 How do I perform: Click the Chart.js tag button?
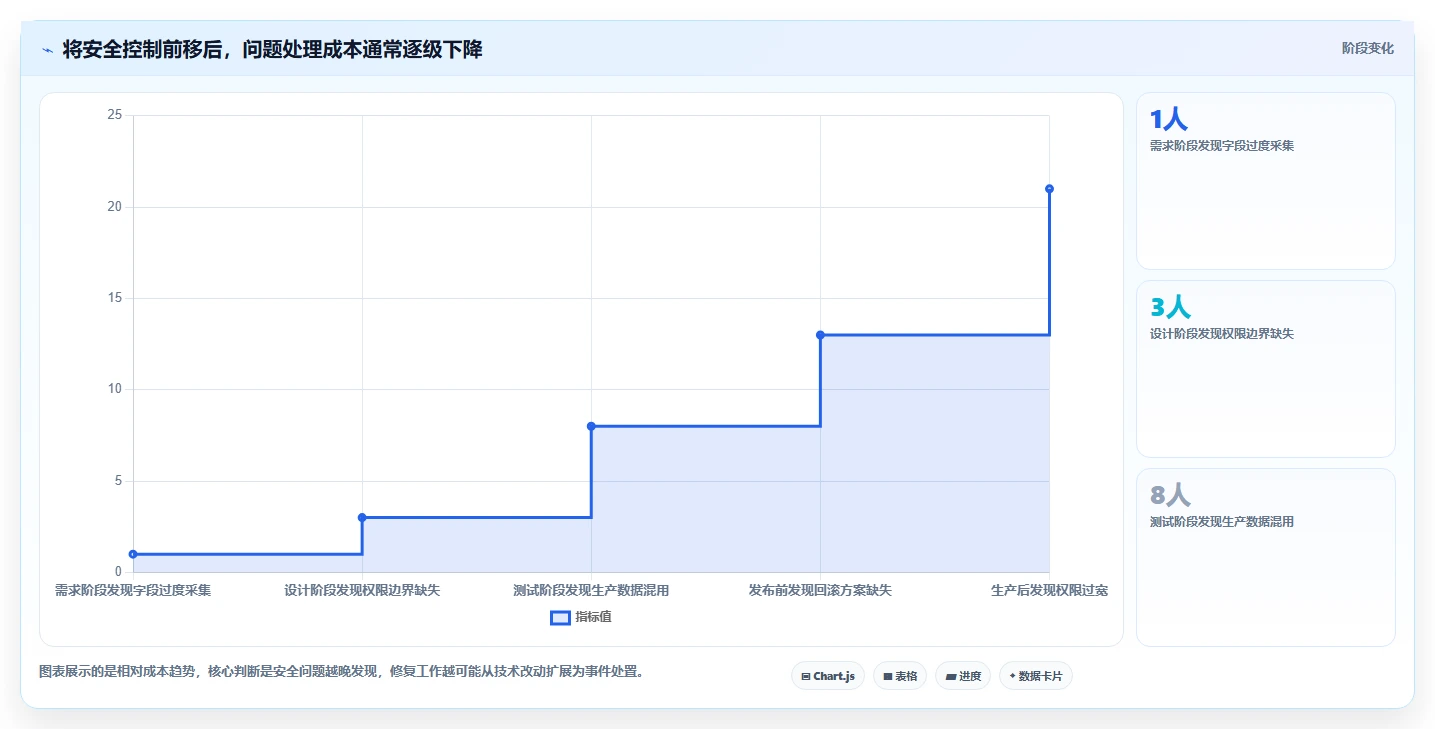[x=827, y=676]
